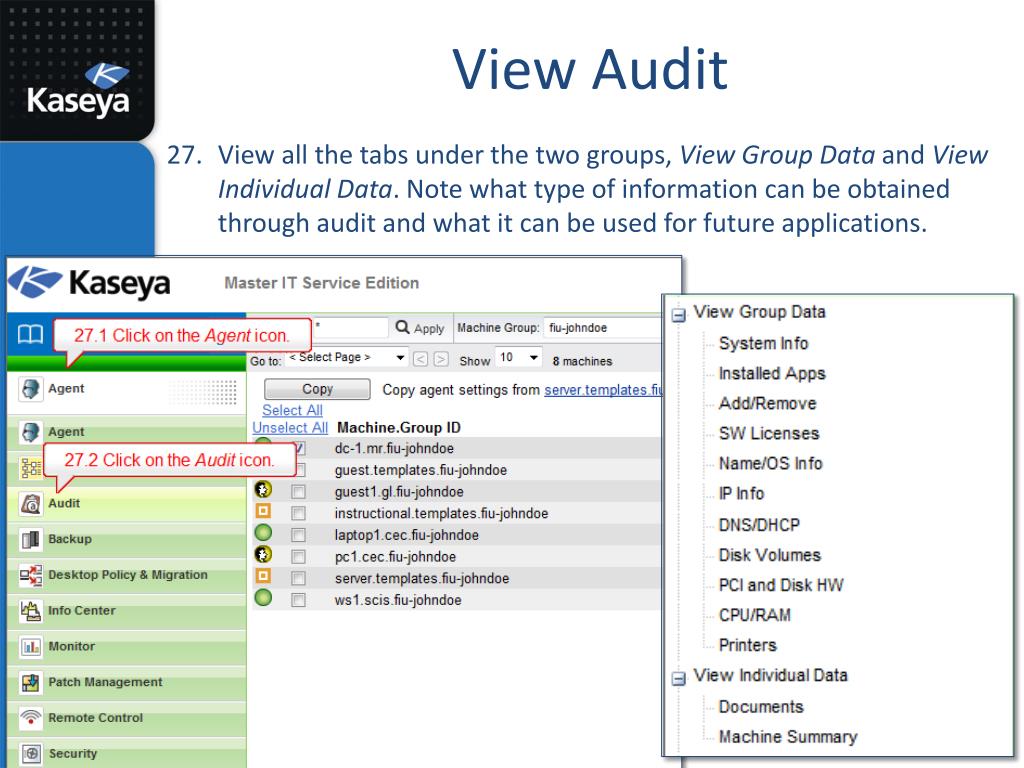Click the Machine Group input field
The width and height of the screenshot is (1024, 768).
pos(603,328)
